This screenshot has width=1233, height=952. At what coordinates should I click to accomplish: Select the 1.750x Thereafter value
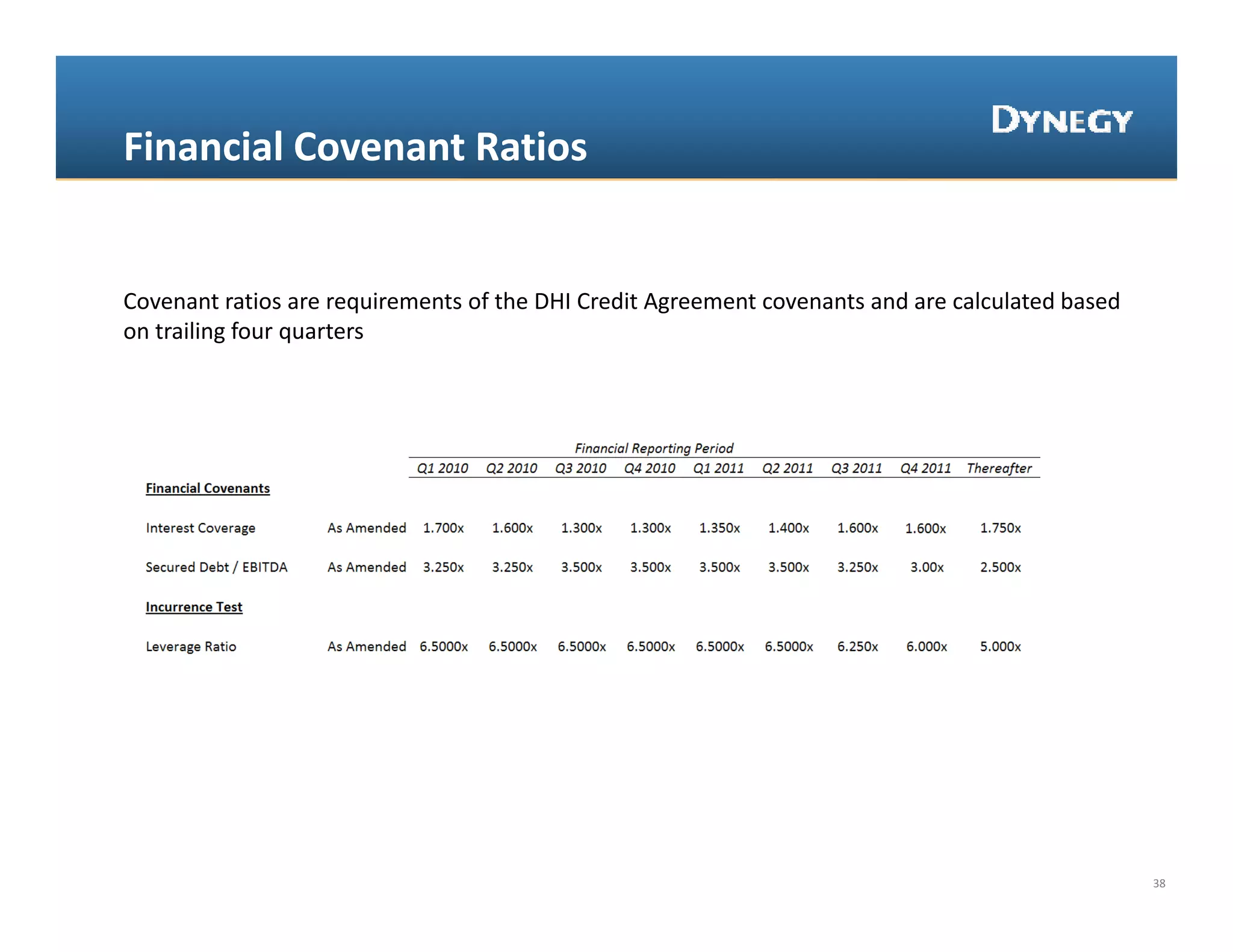coord(1001,528)
